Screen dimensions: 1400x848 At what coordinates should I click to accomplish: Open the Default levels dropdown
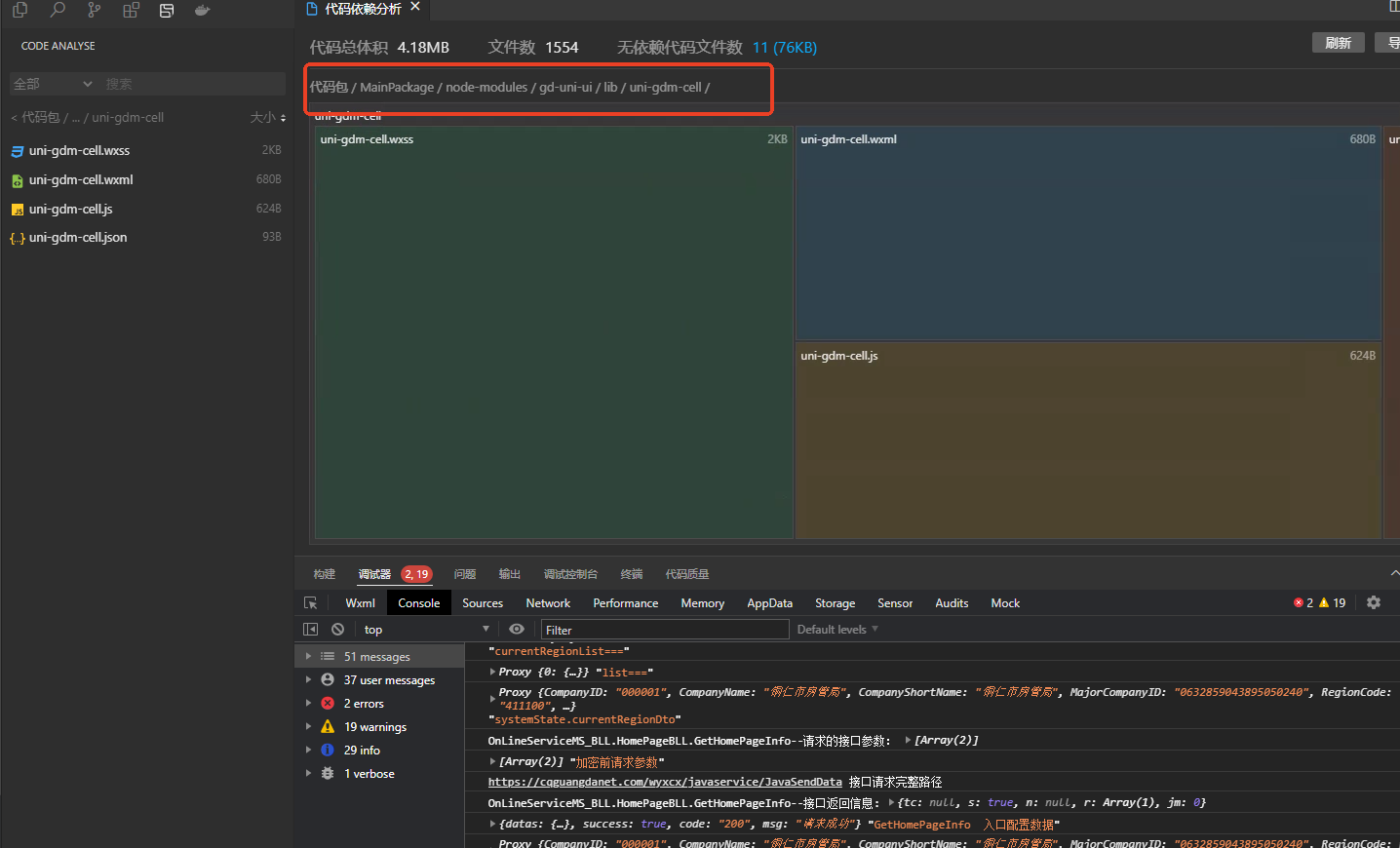(837, 630)
